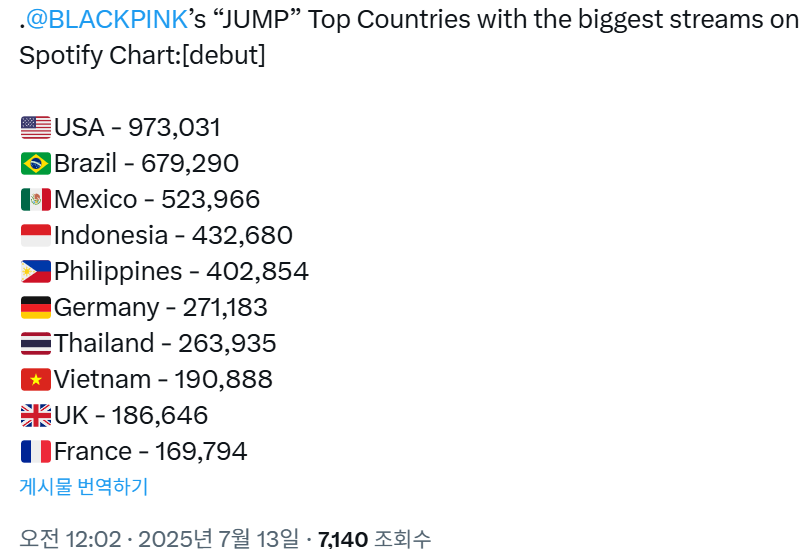
Task: Click the Spotify Chart:[debut] text
Action: coord(142,55)
